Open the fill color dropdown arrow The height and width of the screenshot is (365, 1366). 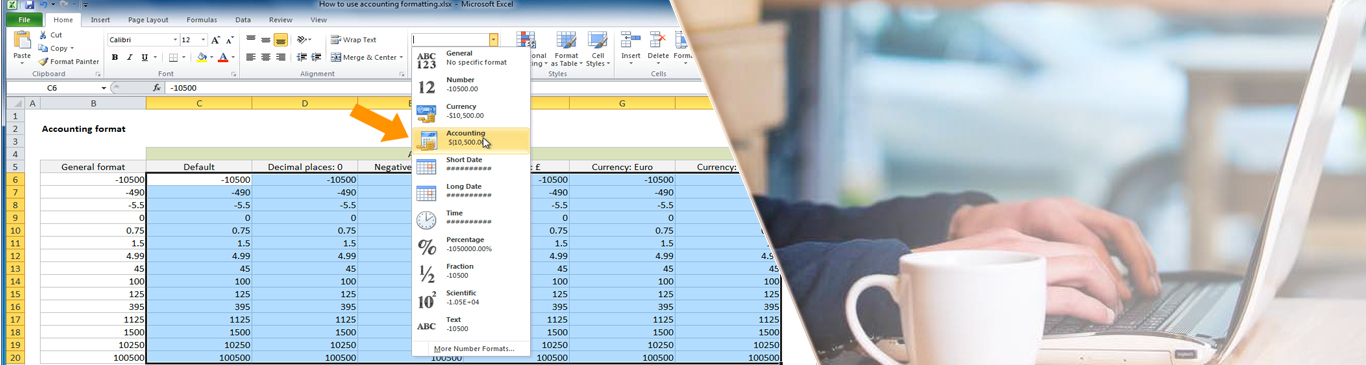point(211,58)
